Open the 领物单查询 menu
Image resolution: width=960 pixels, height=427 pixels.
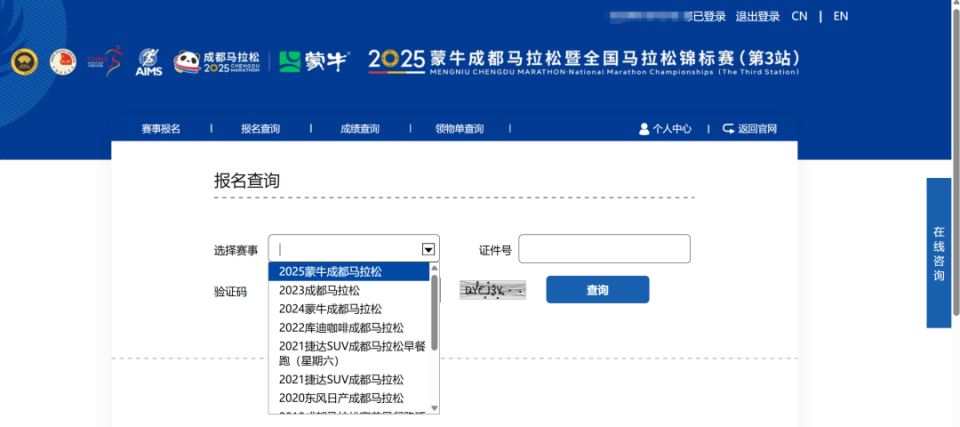tap(459, 129)
